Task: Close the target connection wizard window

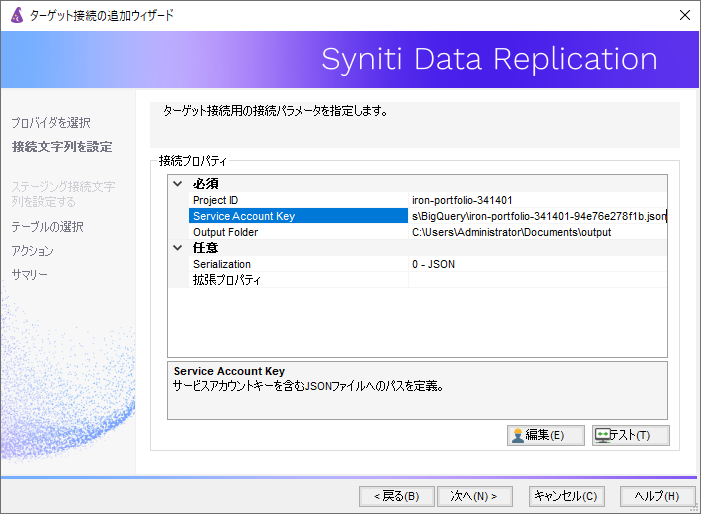Action: (684, 15)
